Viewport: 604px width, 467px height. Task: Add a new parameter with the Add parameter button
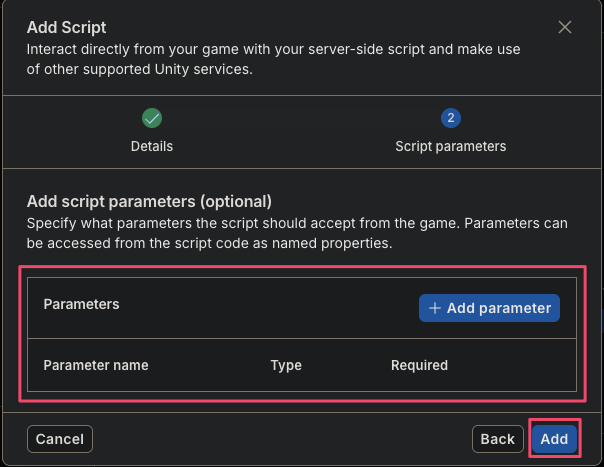[489, 308]
